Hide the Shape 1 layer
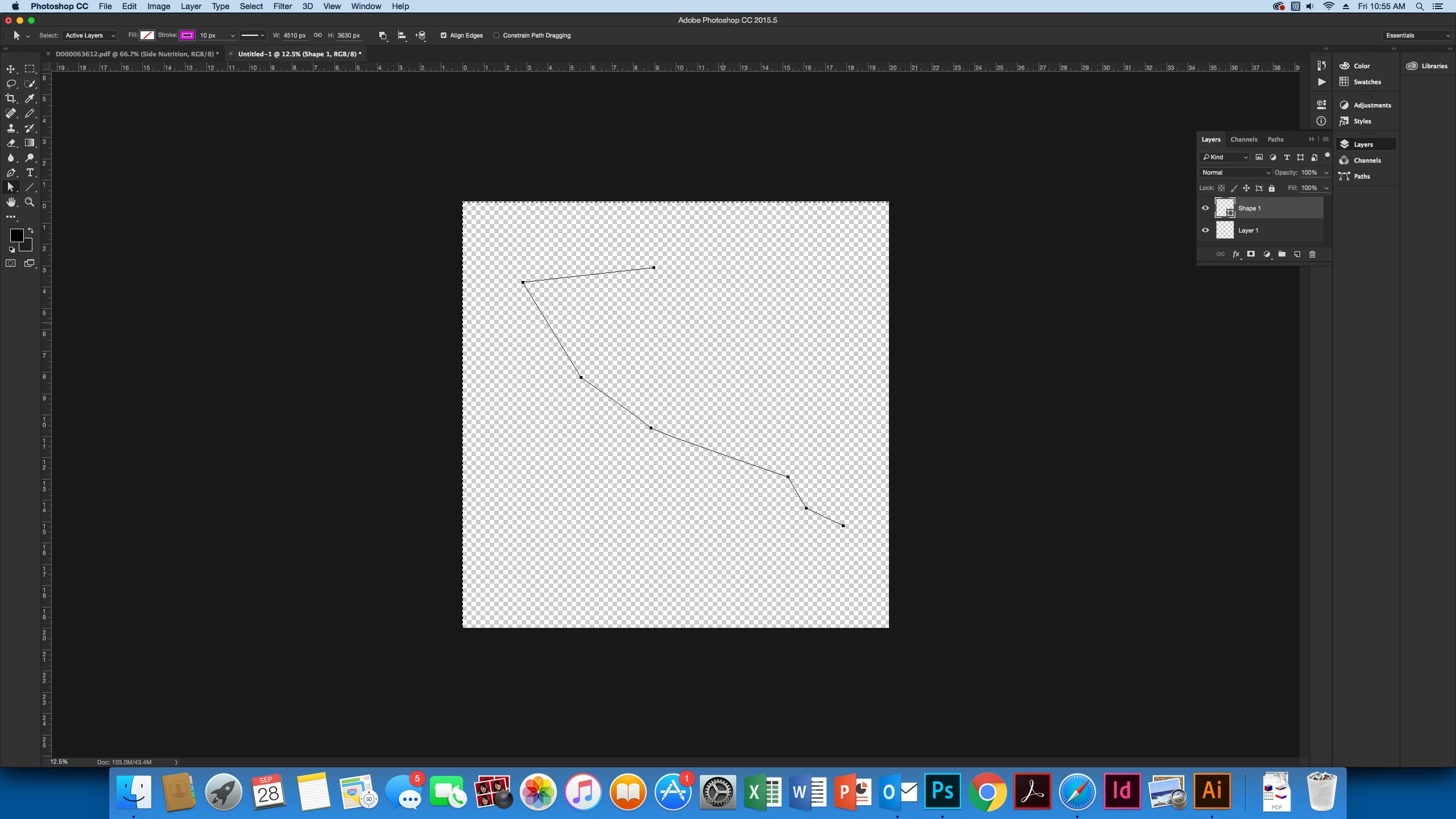The height and width of the screenshot is (819, 1456). [1205, 208]
